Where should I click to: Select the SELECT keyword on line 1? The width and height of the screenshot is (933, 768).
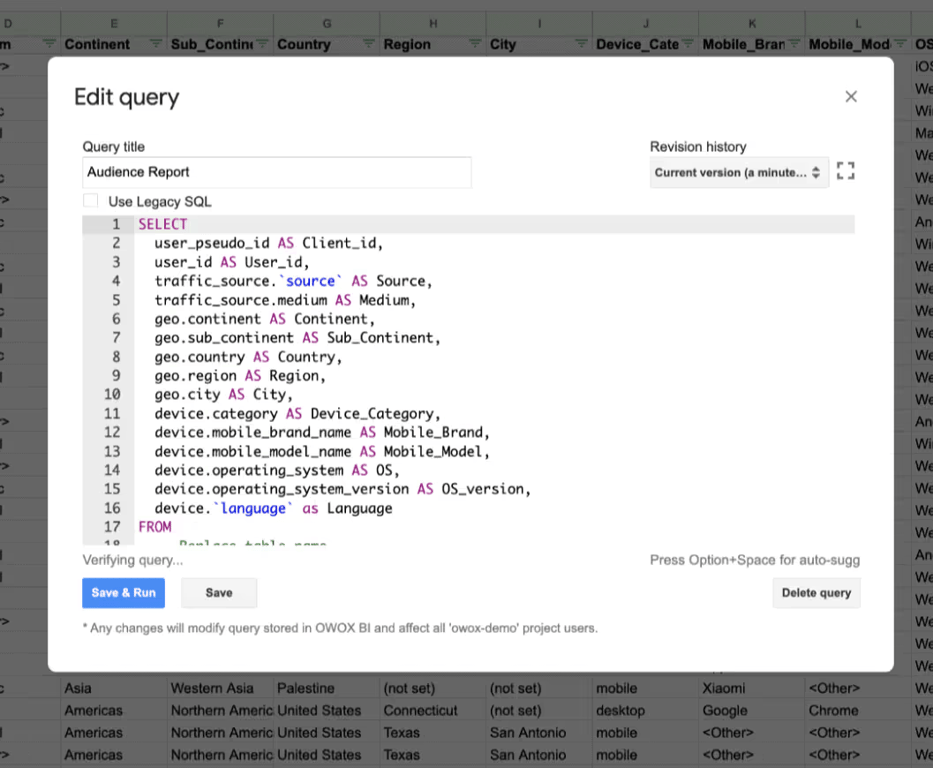pos(163,224)
